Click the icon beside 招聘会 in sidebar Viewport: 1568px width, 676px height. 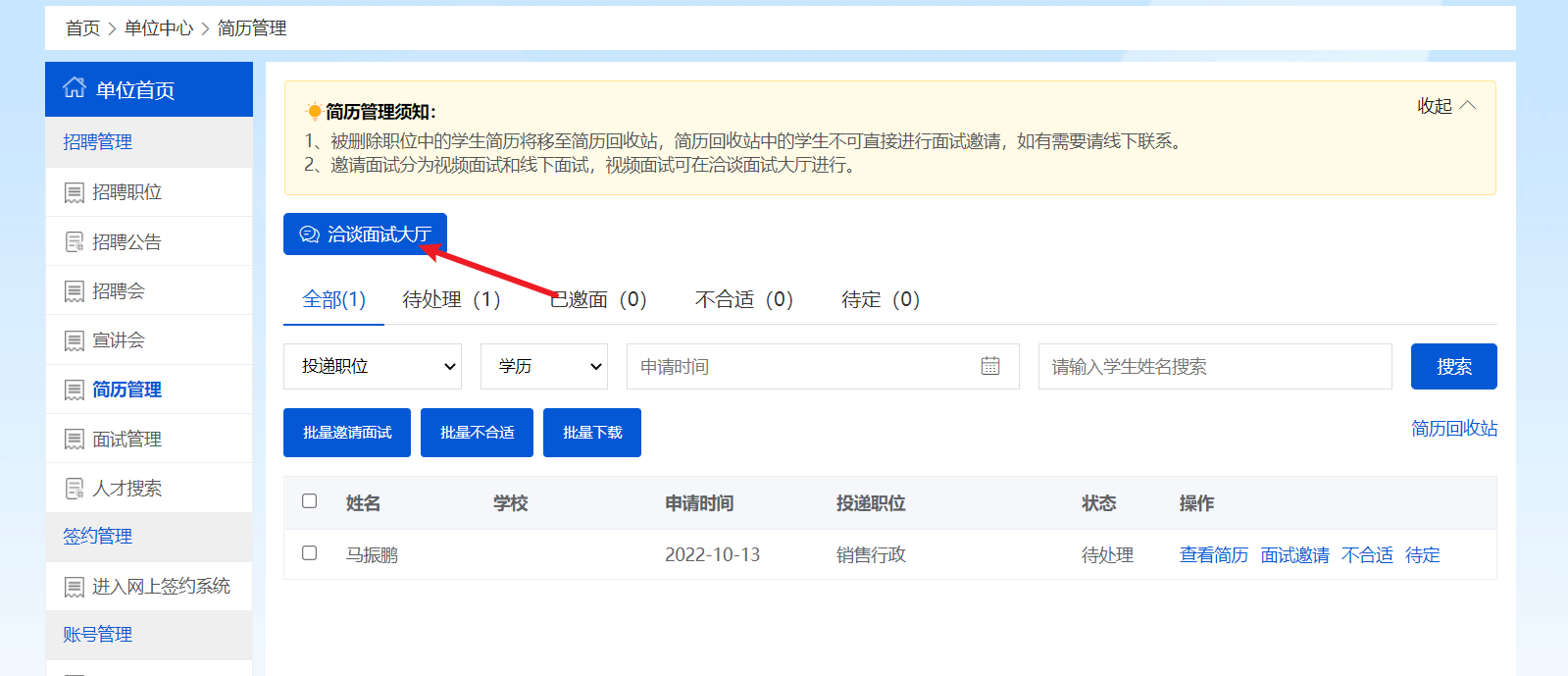(75, 291)
